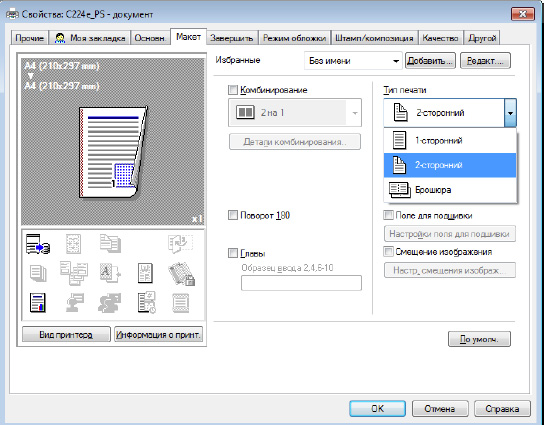This screenshot has width=545, height=425.
Task: Click the page preview thumbnail
Action: point(113,152)
